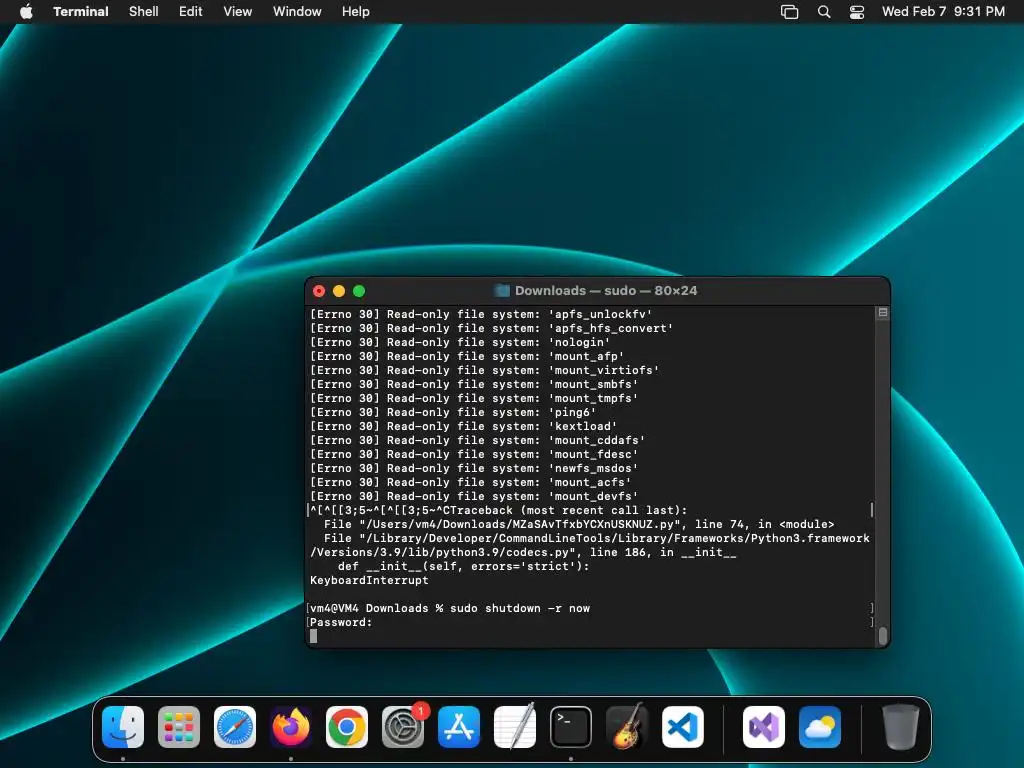
Task: Click the 'kextload' error line
Action: point(463,426)
